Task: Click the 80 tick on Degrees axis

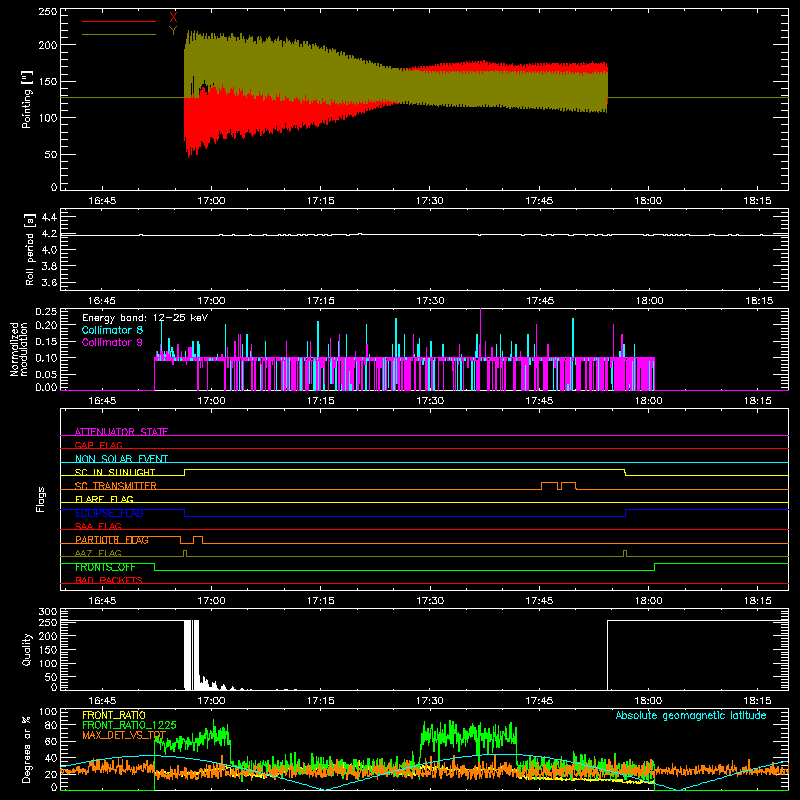Action: click(51, 725)
